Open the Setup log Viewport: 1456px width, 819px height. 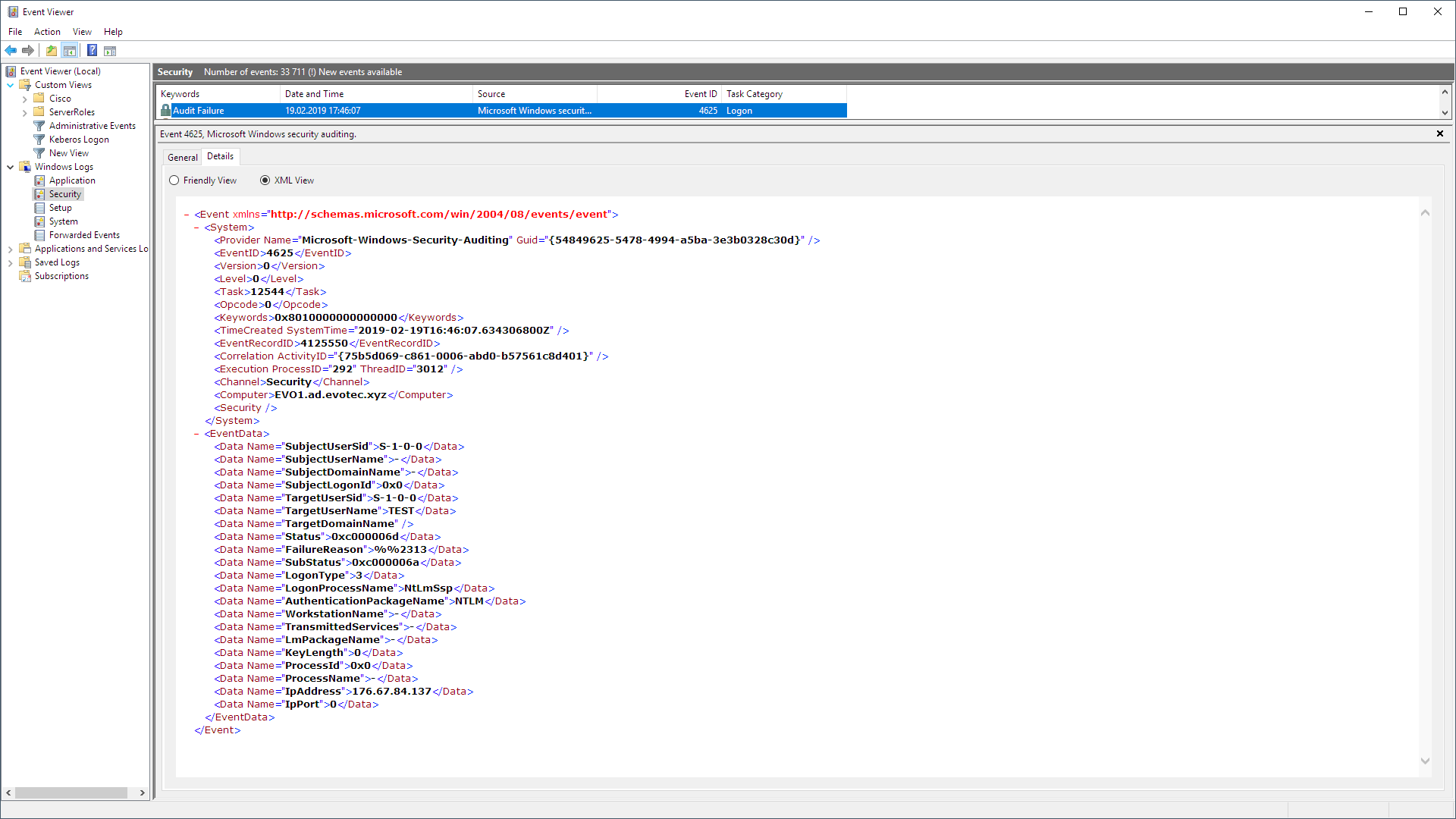tap(59, 207)
